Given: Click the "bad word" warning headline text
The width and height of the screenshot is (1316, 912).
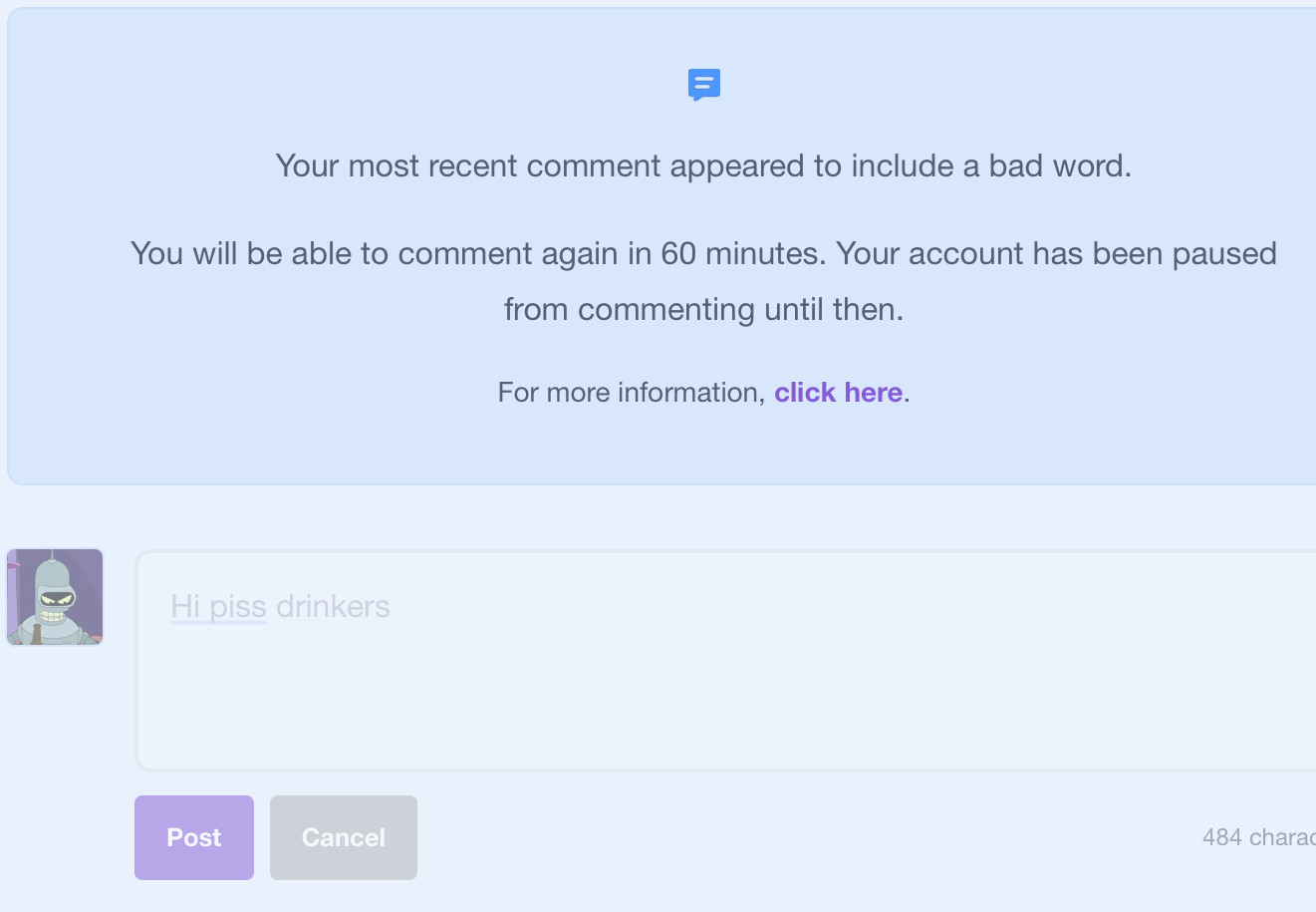Looking at the screenshot, I should [x=703, y=165].
